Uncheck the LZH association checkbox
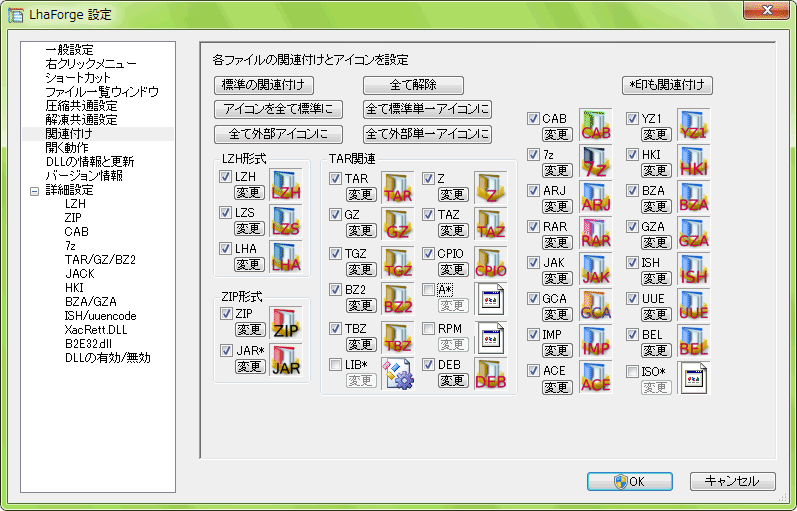797x511 pixels. click(225, 176)
